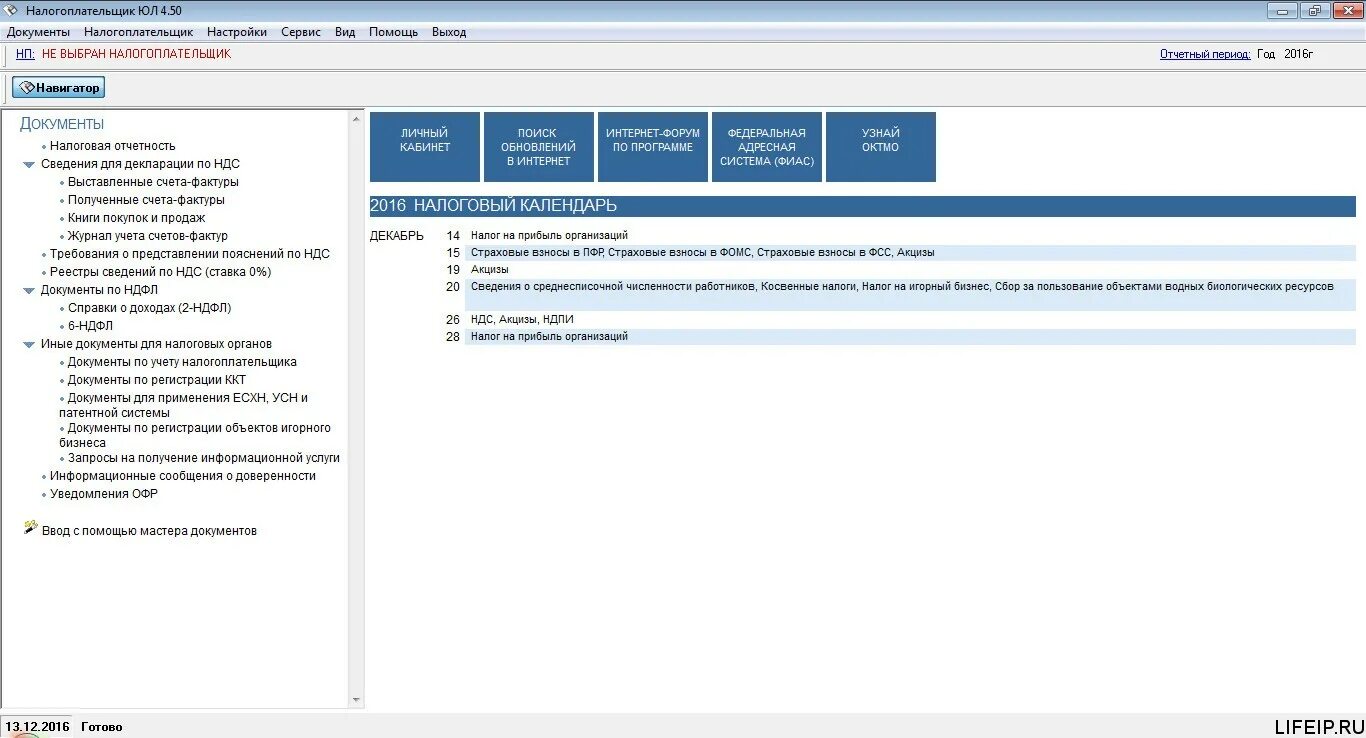Click the 13.12.2016 date in status bar
1366x738 pixels.
coord(37,727)
